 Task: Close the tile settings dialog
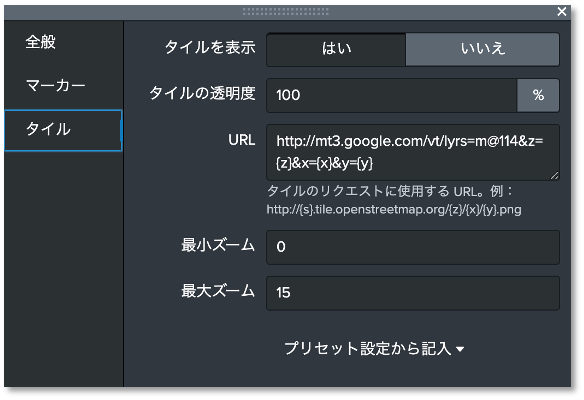[x=562, y=12]
